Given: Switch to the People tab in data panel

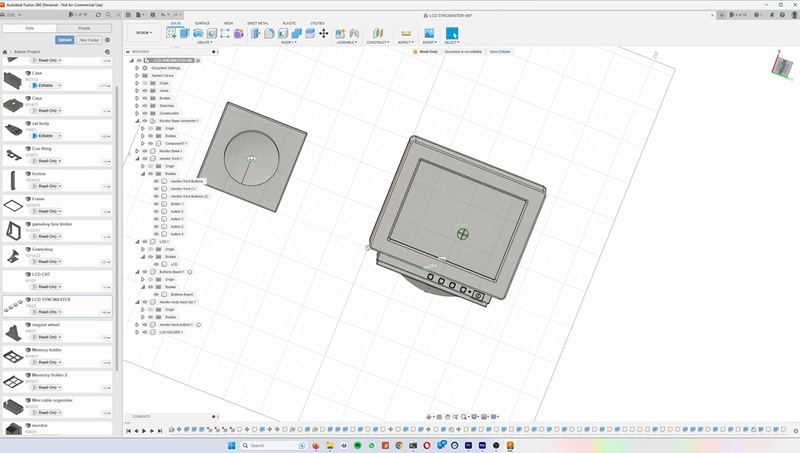Looking at the screenshot, I should (x=84, y=28).
